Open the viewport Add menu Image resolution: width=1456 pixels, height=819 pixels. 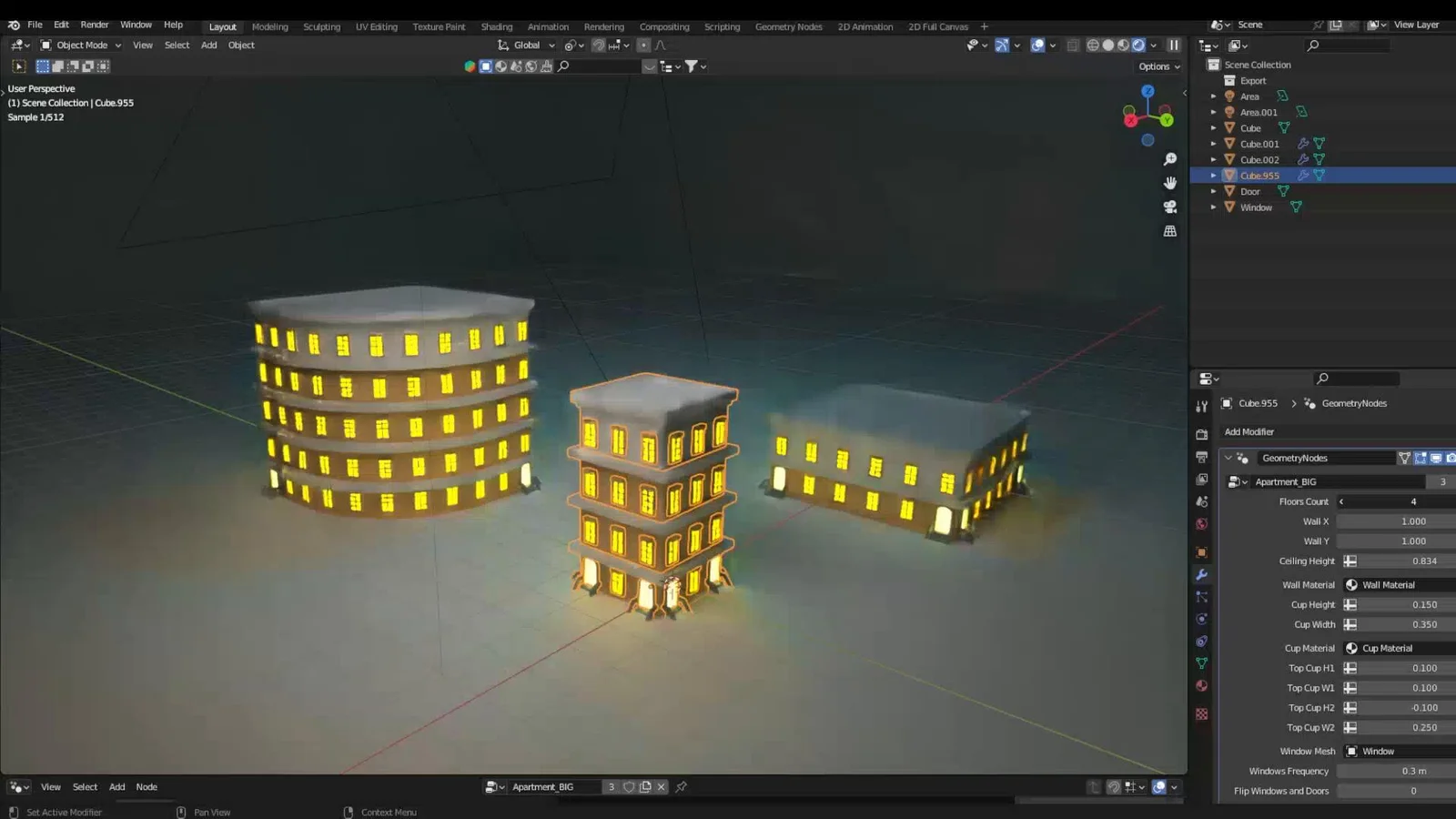pyautogui.click(x=208, y=45)
